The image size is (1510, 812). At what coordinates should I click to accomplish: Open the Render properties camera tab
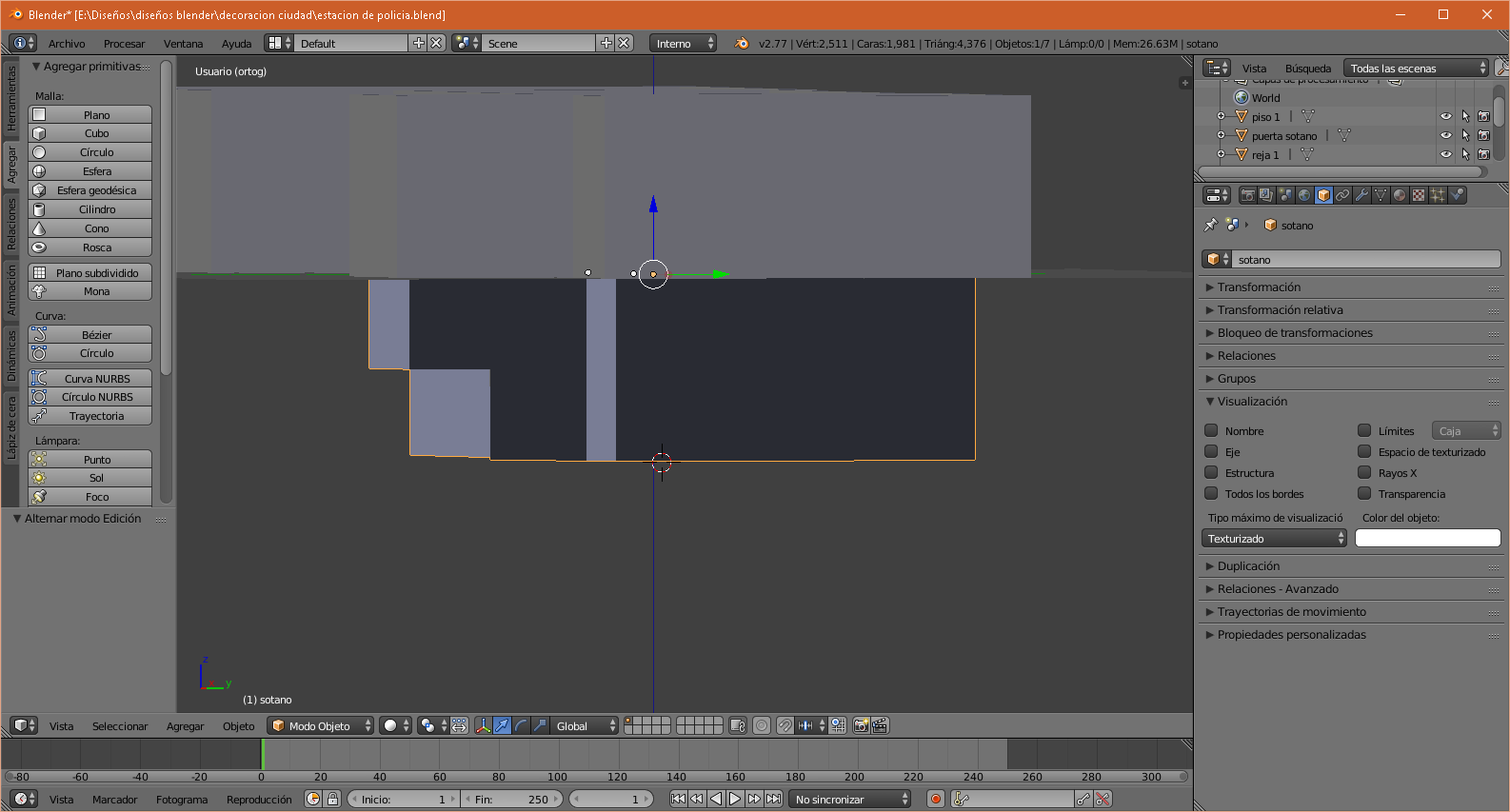click(x=1247, y=195)
